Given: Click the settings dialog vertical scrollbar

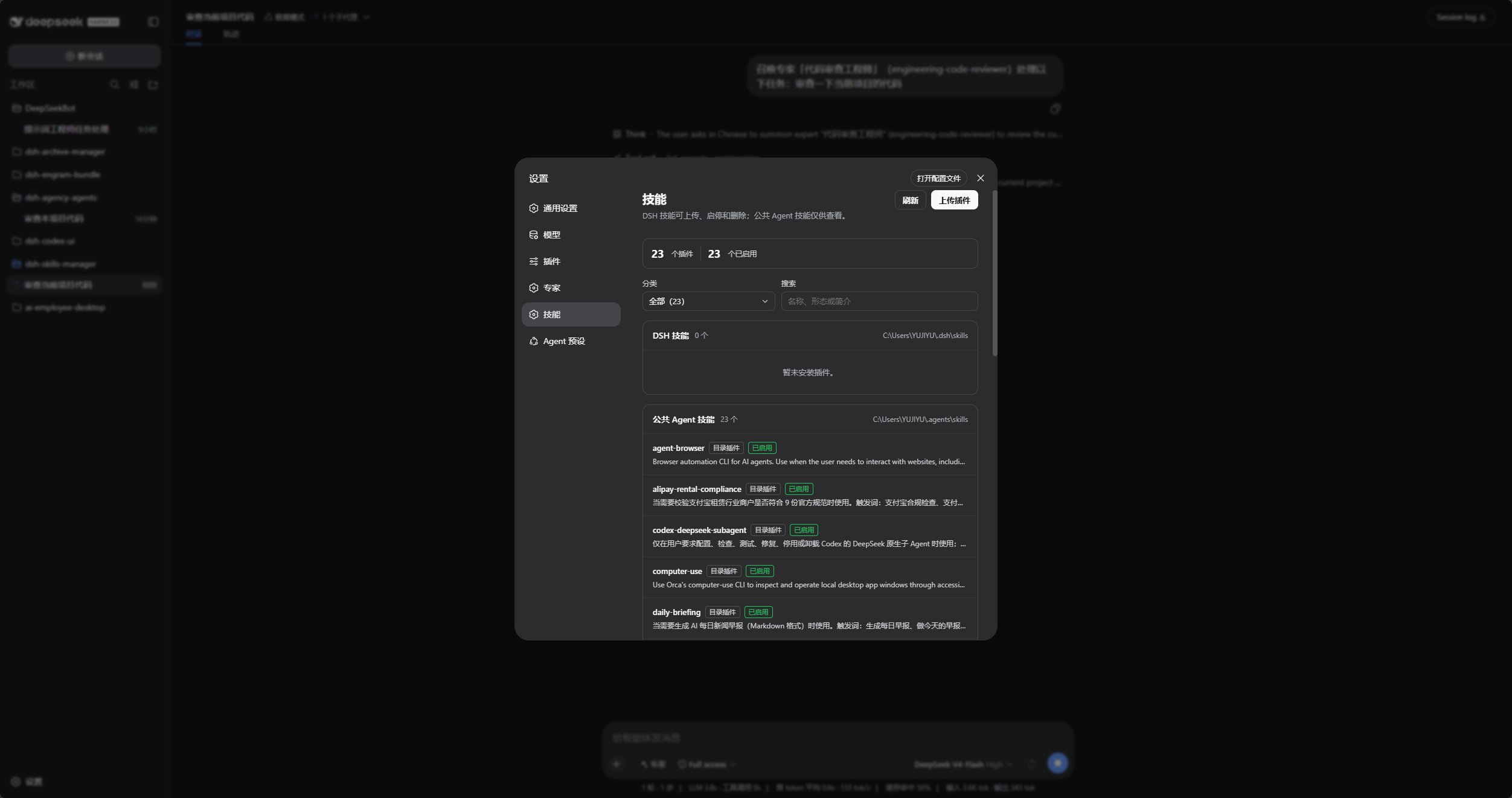Looking at the screenshot, I should [x=995, y=273].
